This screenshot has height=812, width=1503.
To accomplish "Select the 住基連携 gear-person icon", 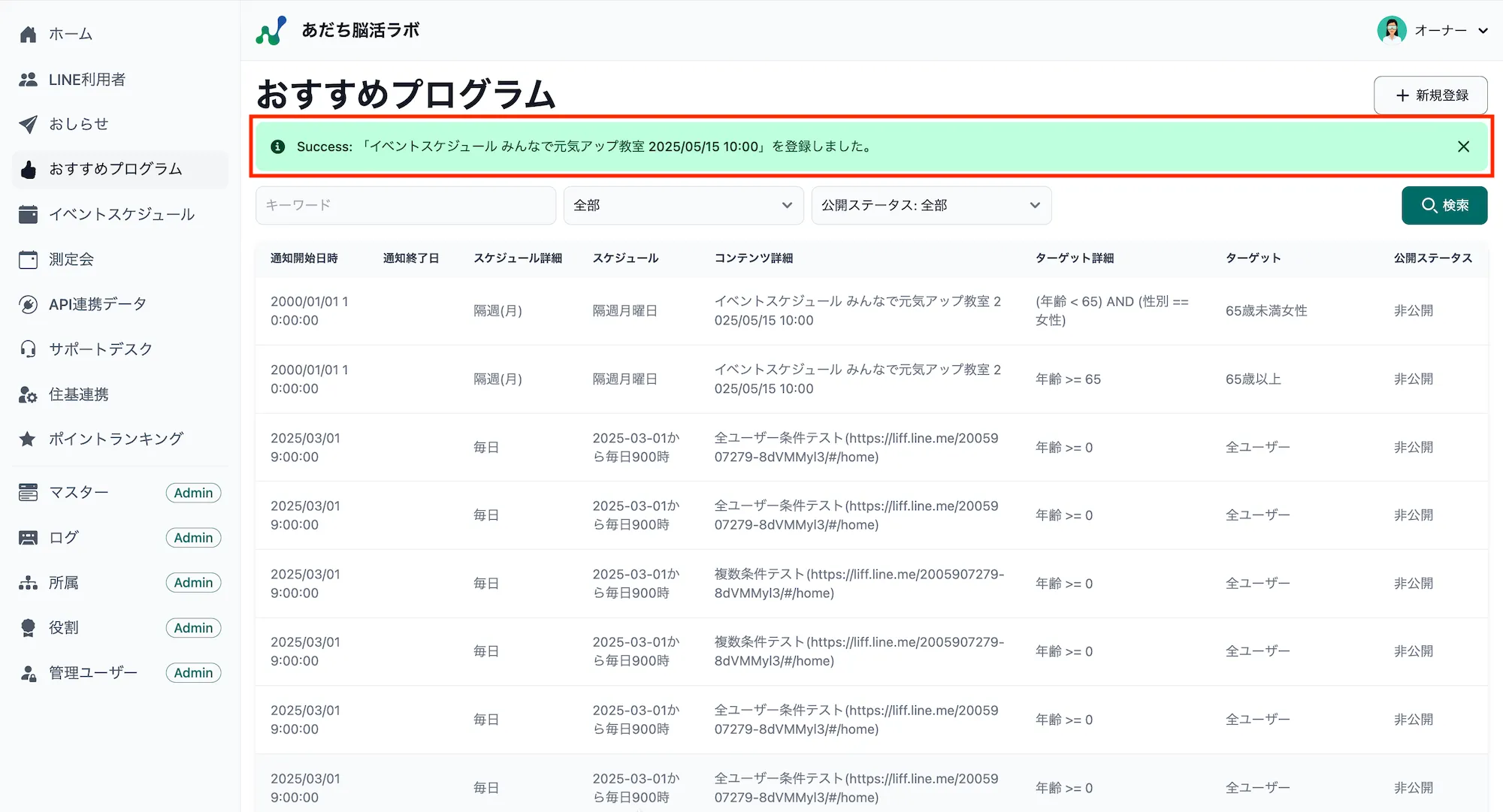I will pyautogui.click(x=28, y=394).
